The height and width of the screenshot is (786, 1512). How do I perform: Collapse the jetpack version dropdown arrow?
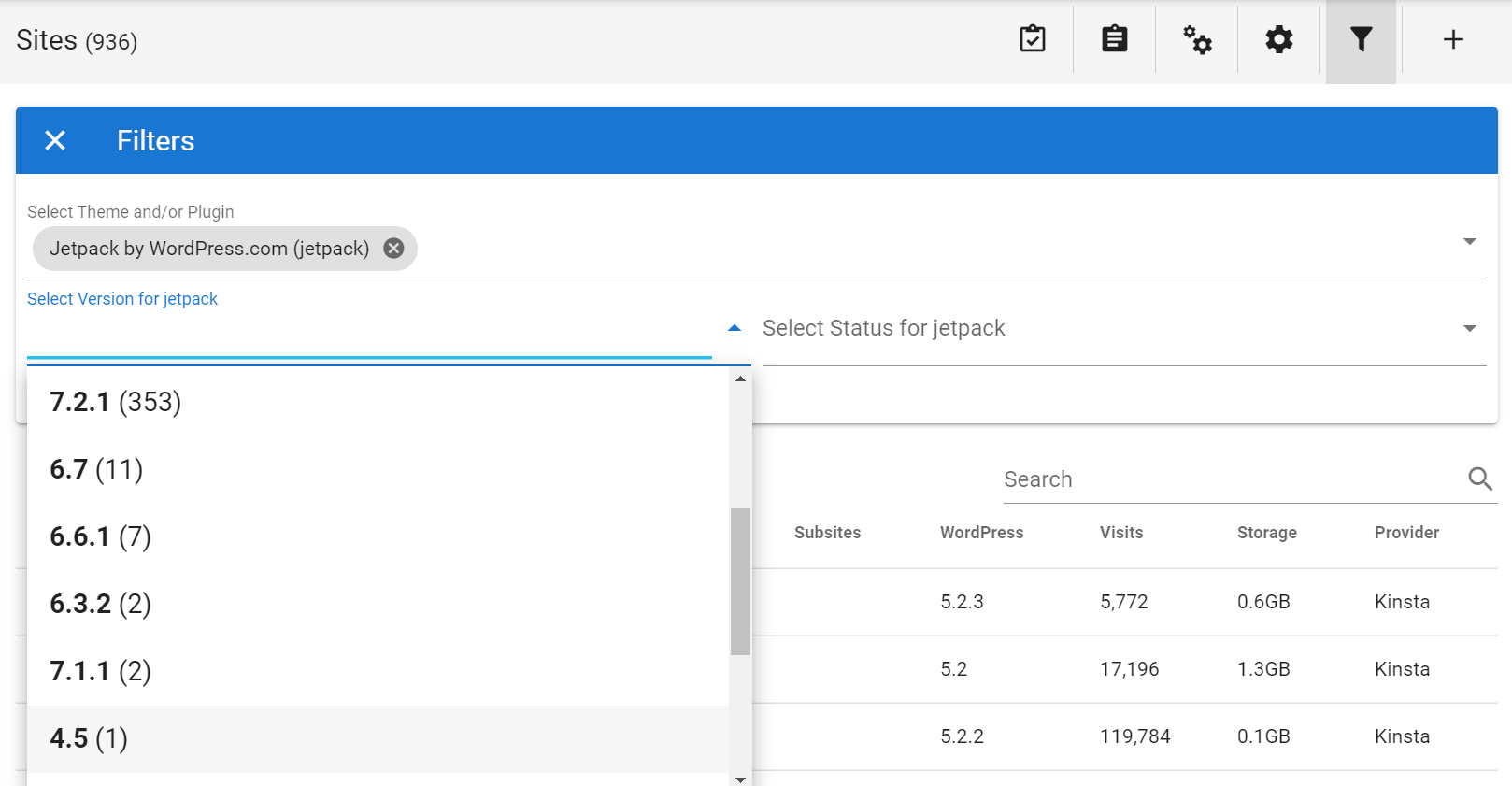735,328
